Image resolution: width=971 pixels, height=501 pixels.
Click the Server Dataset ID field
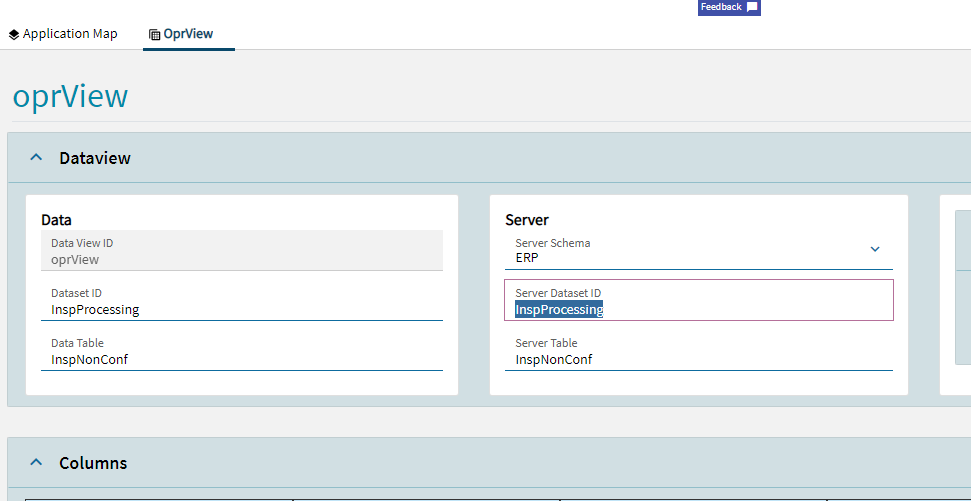pyautogui.click(x=699, y=300)
